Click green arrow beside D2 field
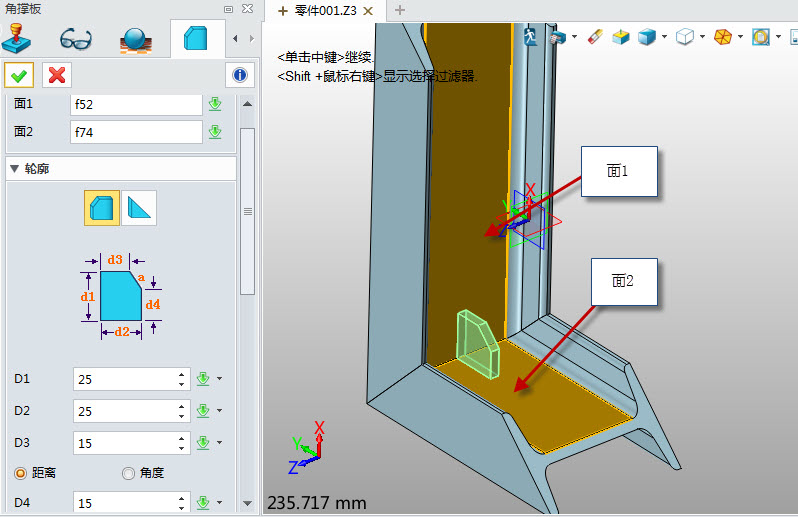The width and height of the screenshot is (798, 517). [x=203, y=411]
